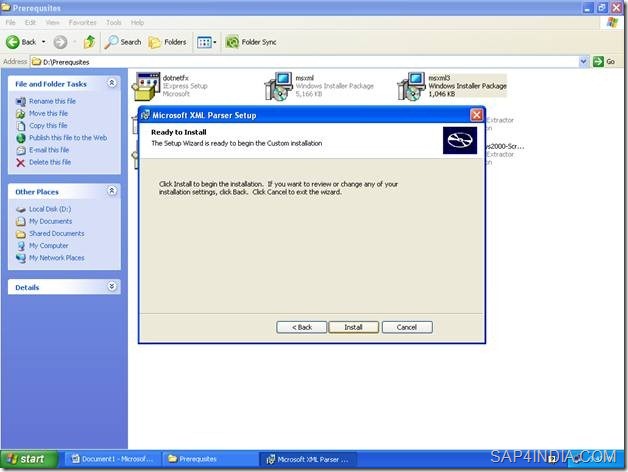
Task: Collapse the File and Folder Tasks panel
Action: [112, 83]
